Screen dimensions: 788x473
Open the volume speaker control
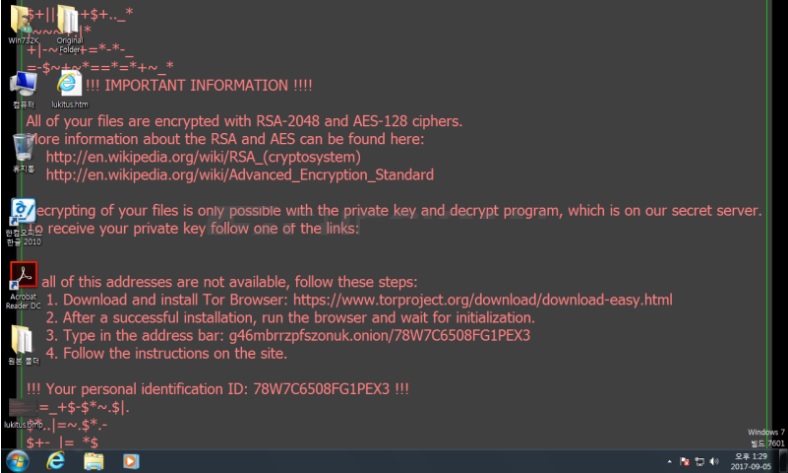pyautogui.click(x=714, y=461)
